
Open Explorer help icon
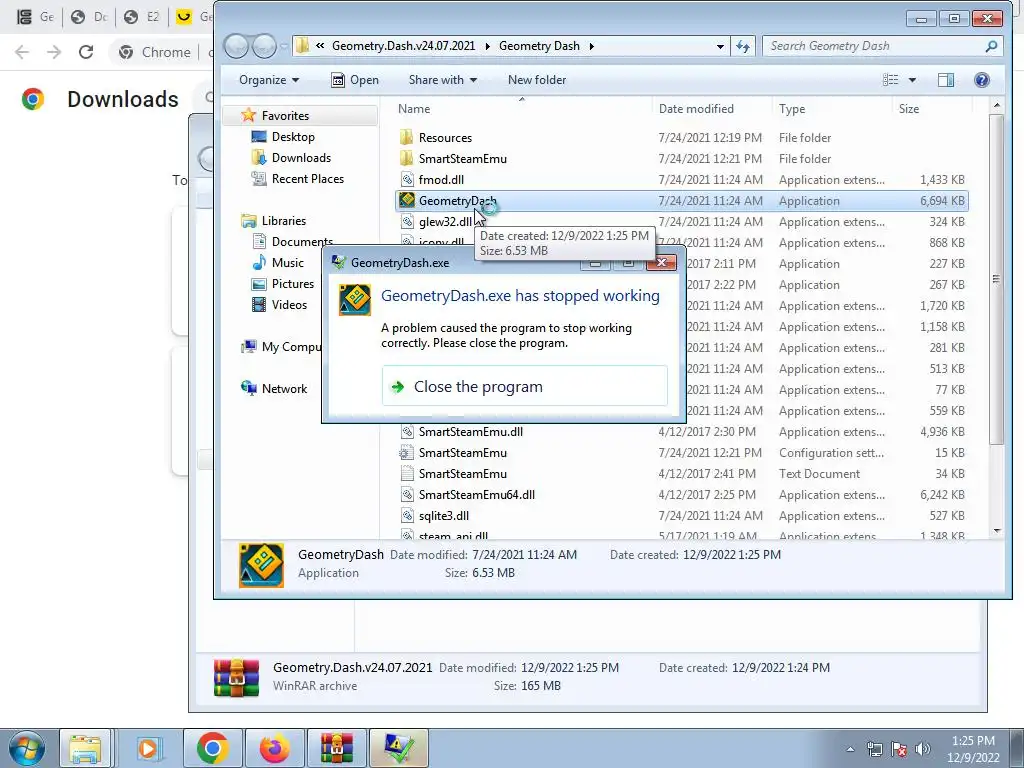click(982, 80)
